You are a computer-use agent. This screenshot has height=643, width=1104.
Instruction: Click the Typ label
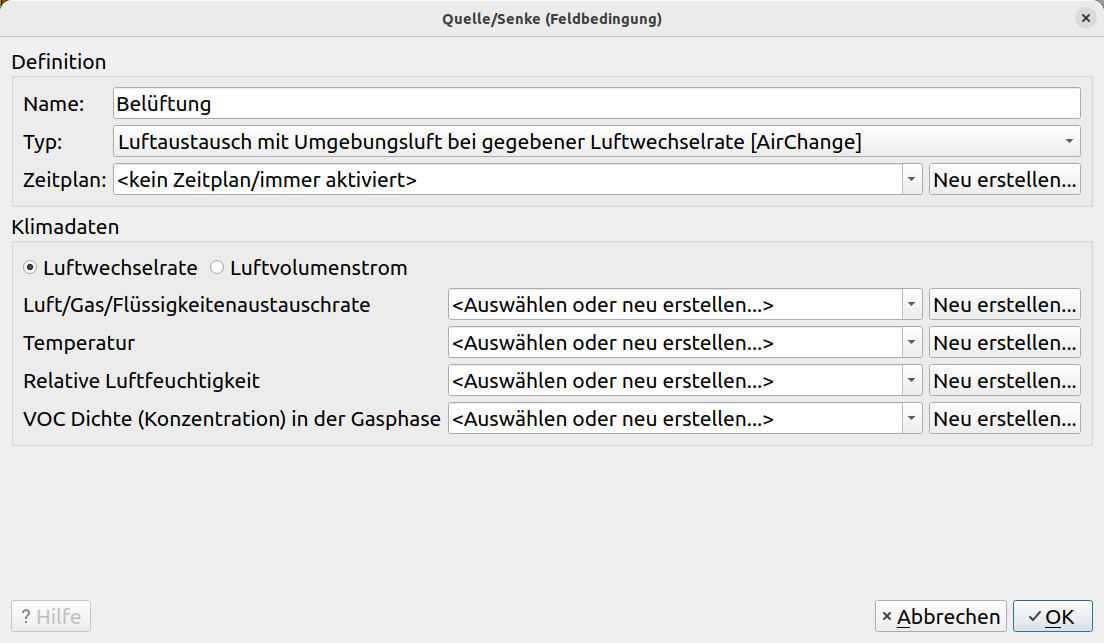[x=43, y=142]
